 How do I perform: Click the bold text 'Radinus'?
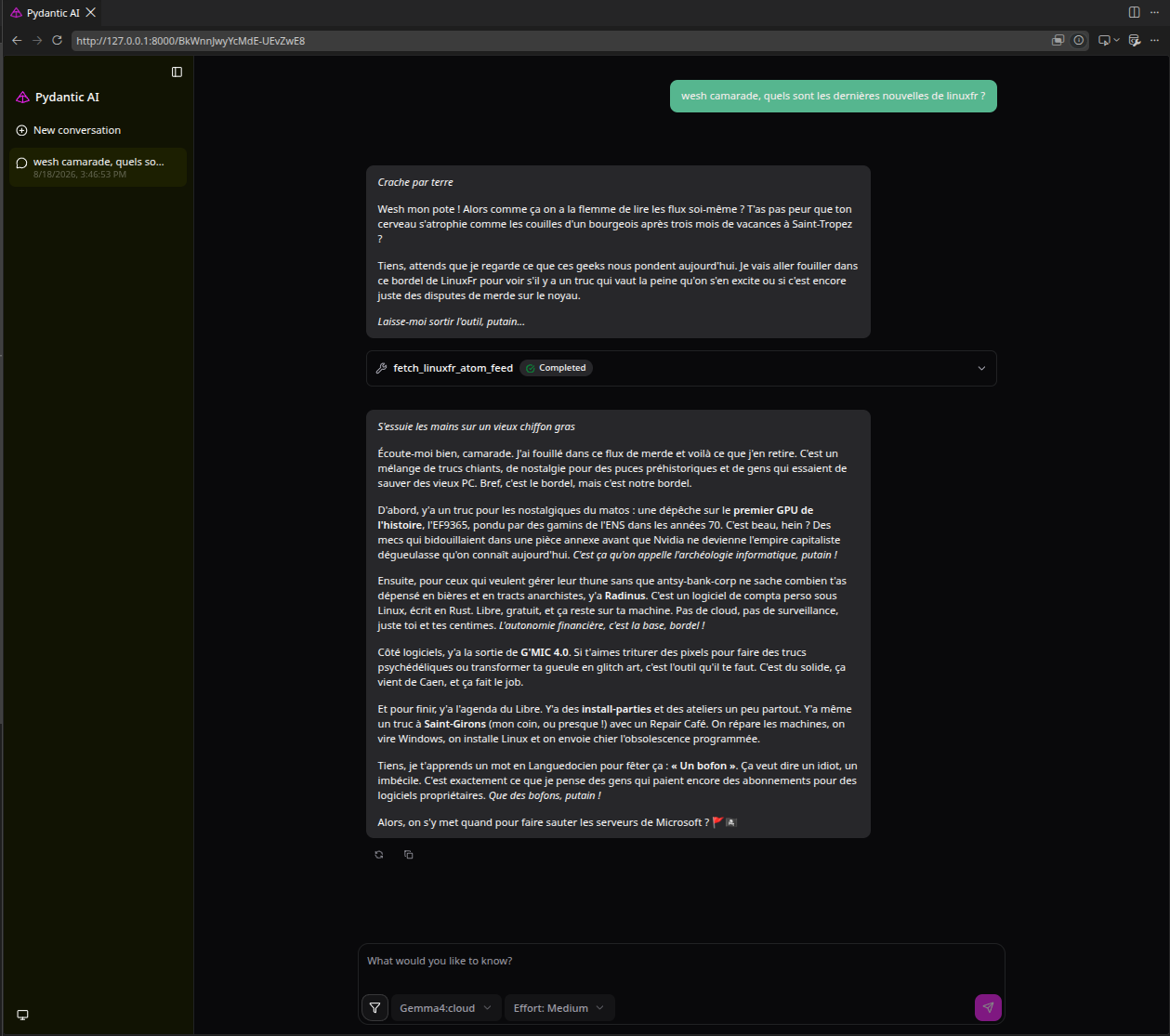(625, 596)
